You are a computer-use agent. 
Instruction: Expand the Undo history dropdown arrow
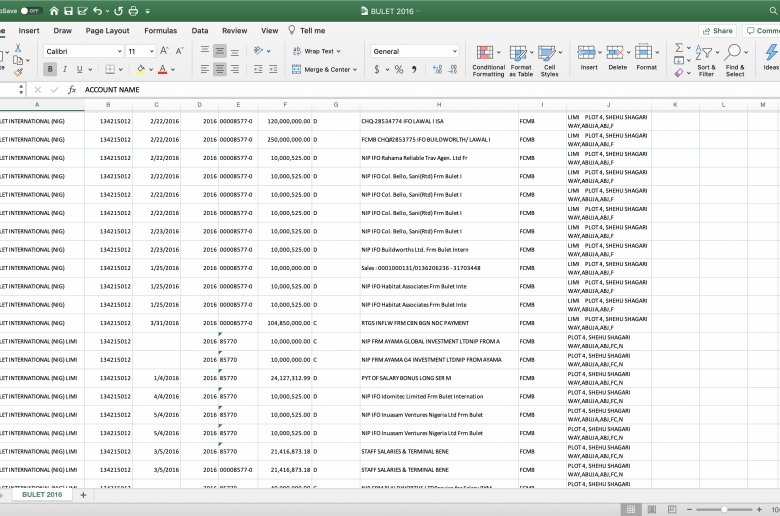pos(107,11)
